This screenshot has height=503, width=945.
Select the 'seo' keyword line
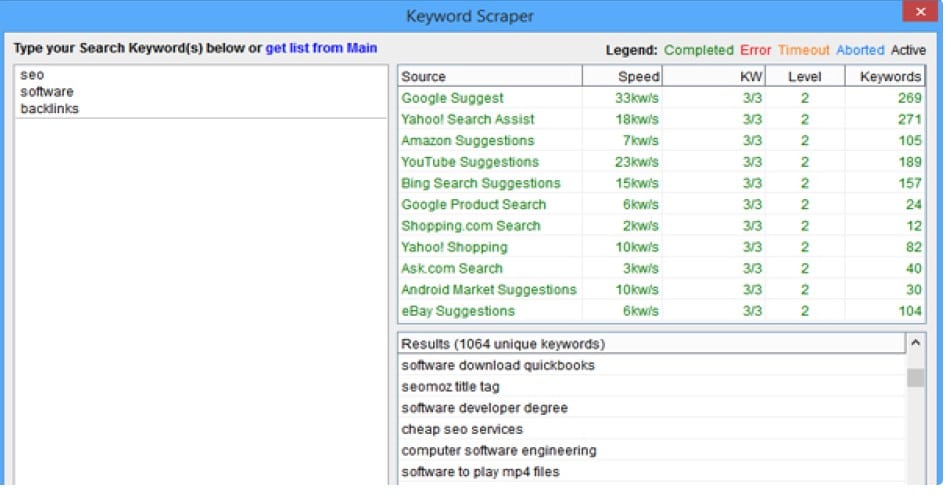coord(32,75)
